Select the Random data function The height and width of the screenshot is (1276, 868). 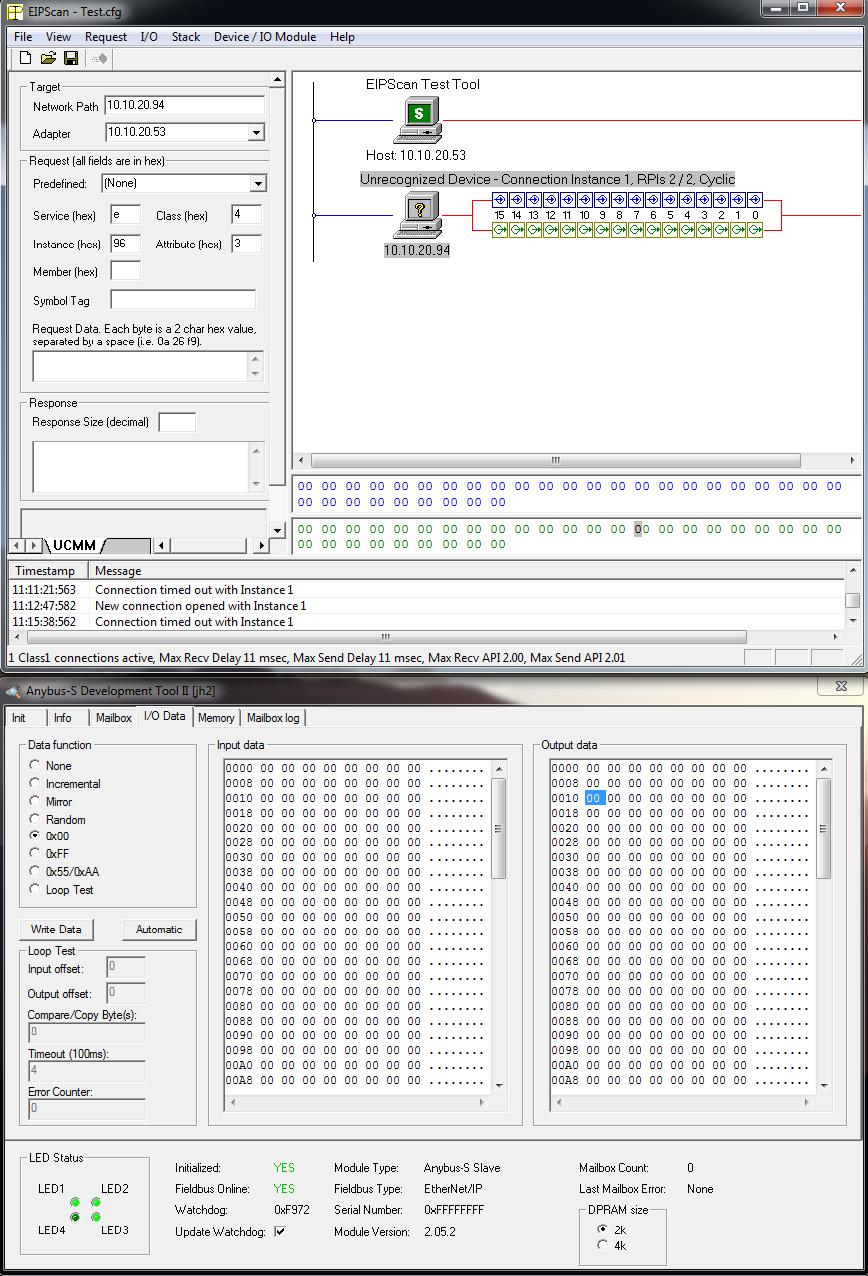pyautogui.click(x=35, y=820)
